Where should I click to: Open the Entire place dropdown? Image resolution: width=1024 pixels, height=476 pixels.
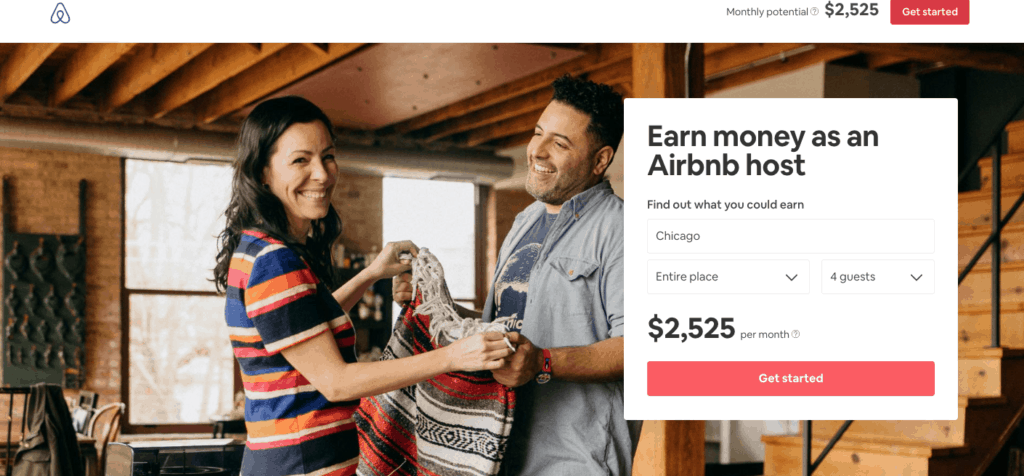click(728, 277)
